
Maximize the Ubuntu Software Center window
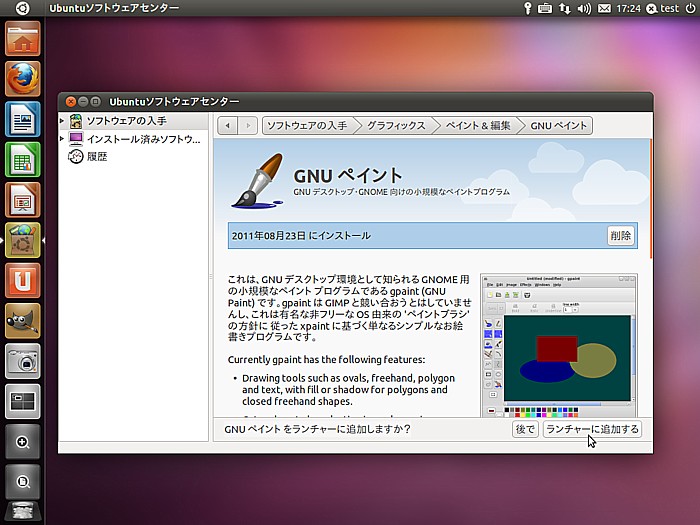click(x=95, y=101)
